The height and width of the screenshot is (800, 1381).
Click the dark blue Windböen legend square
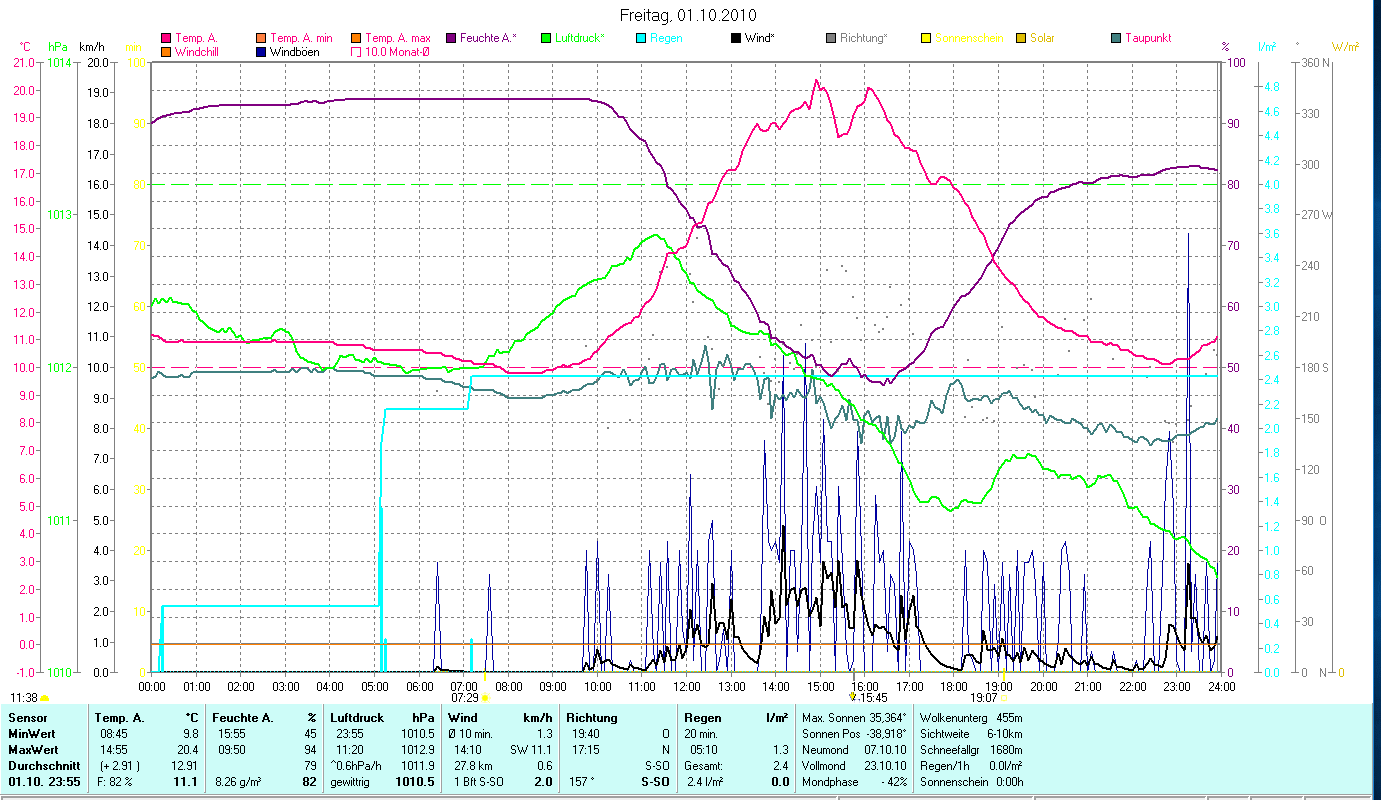tap(261, 52)
